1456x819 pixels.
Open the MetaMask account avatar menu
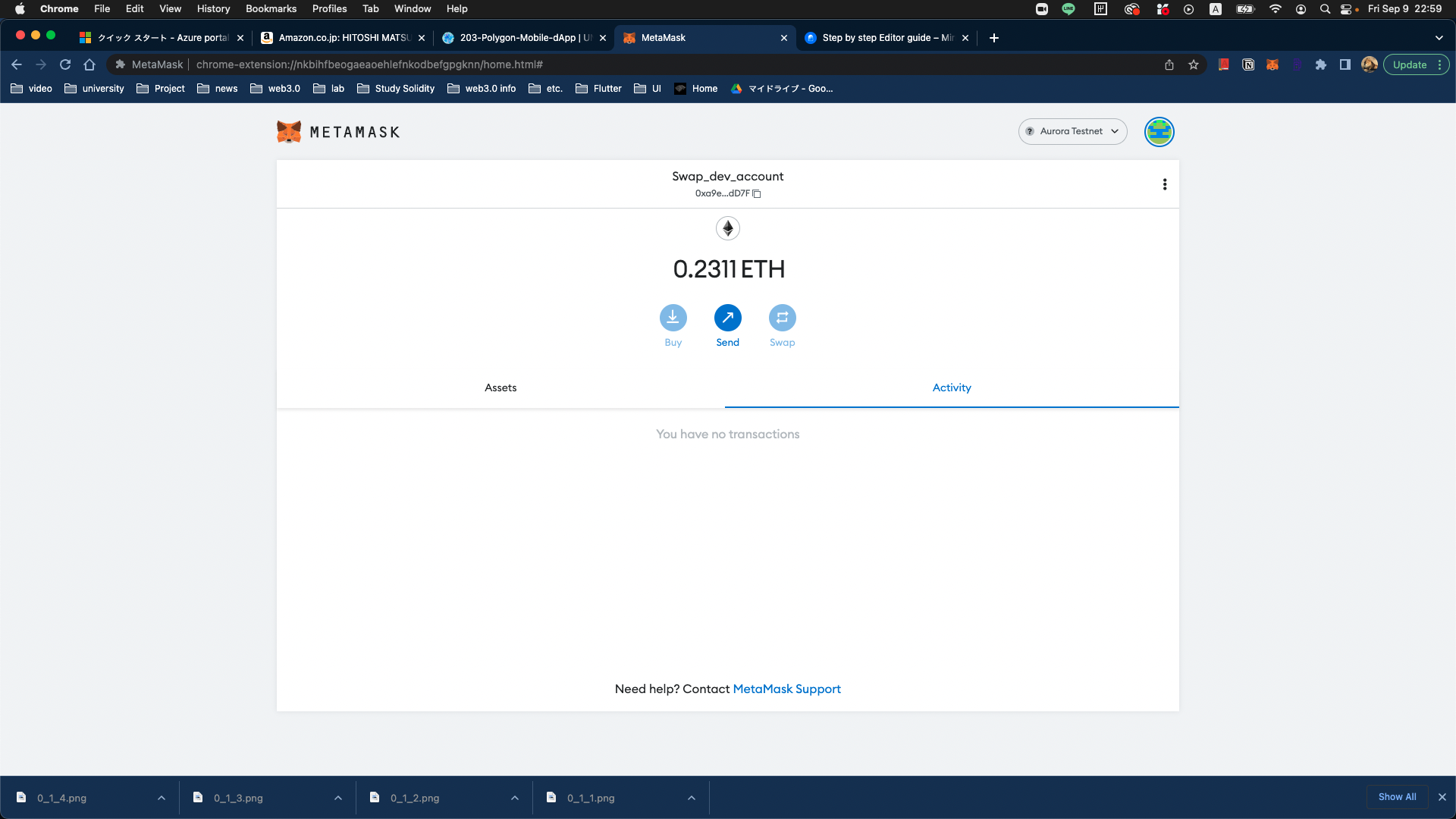(1159, 132)
